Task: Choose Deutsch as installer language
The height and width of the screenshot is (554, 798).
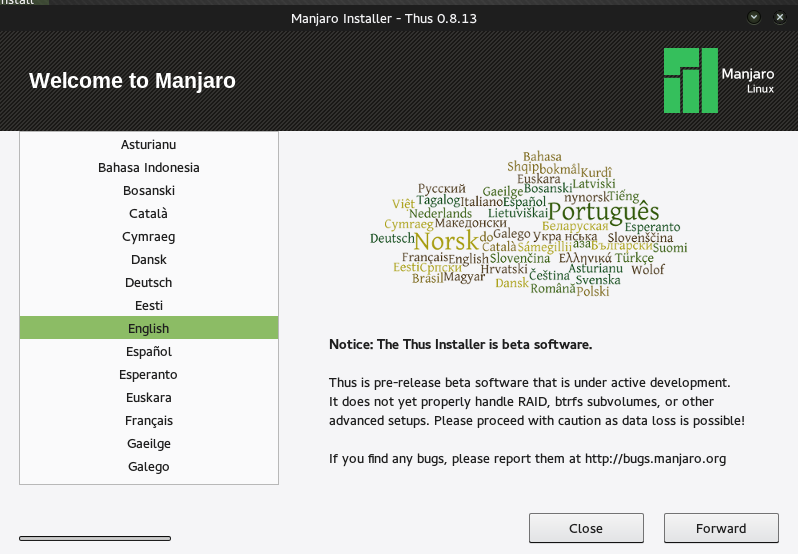Action: tap(149, 282)
